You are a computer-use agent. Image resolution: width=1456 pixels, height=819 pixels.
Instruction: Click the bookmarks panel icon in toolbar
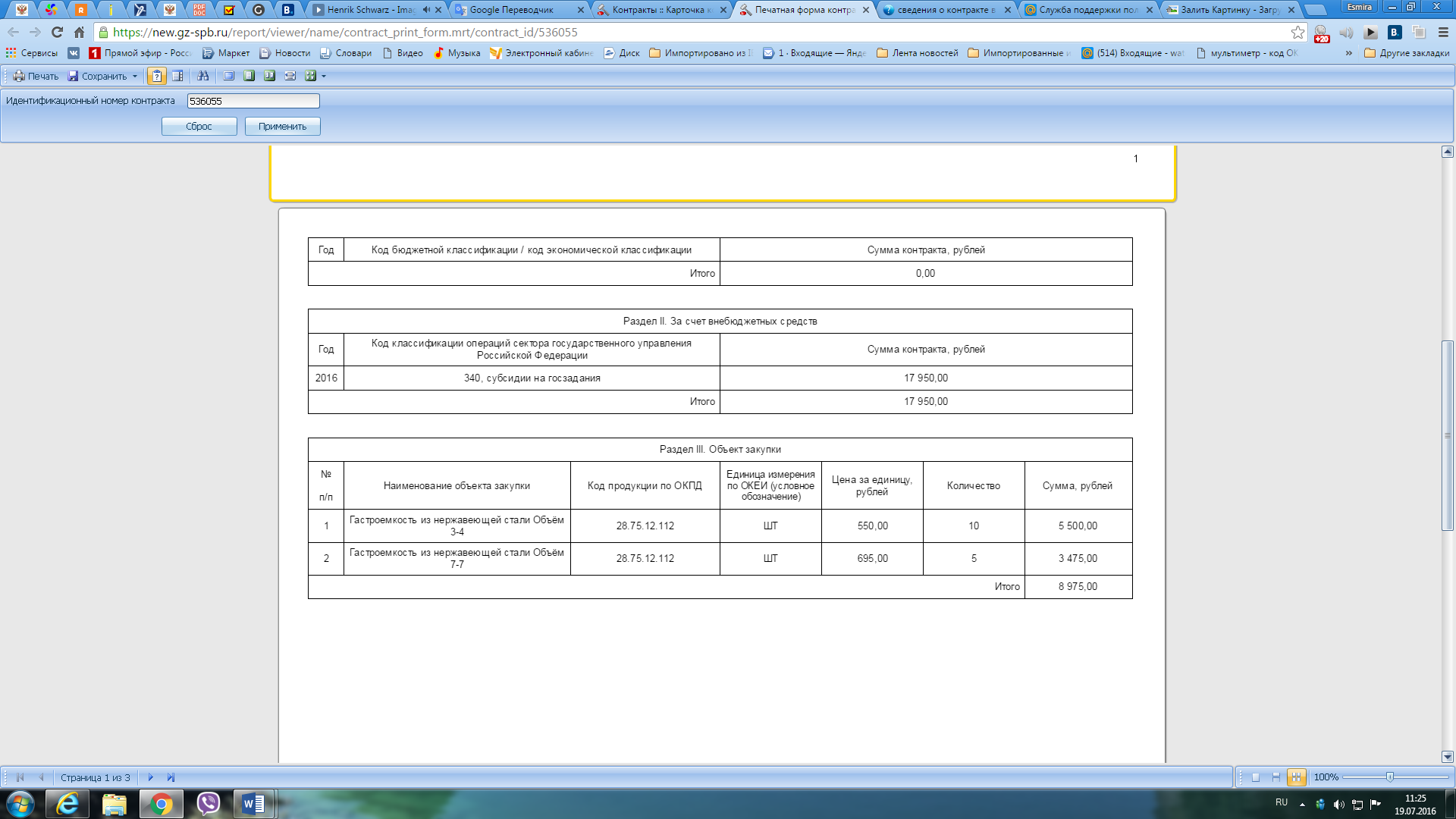(x=177, y=76)
